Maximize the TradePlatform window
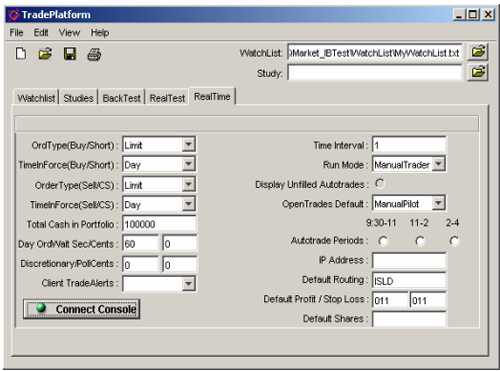The width and height of the screenshot is (500, 371). click(473, 14)
